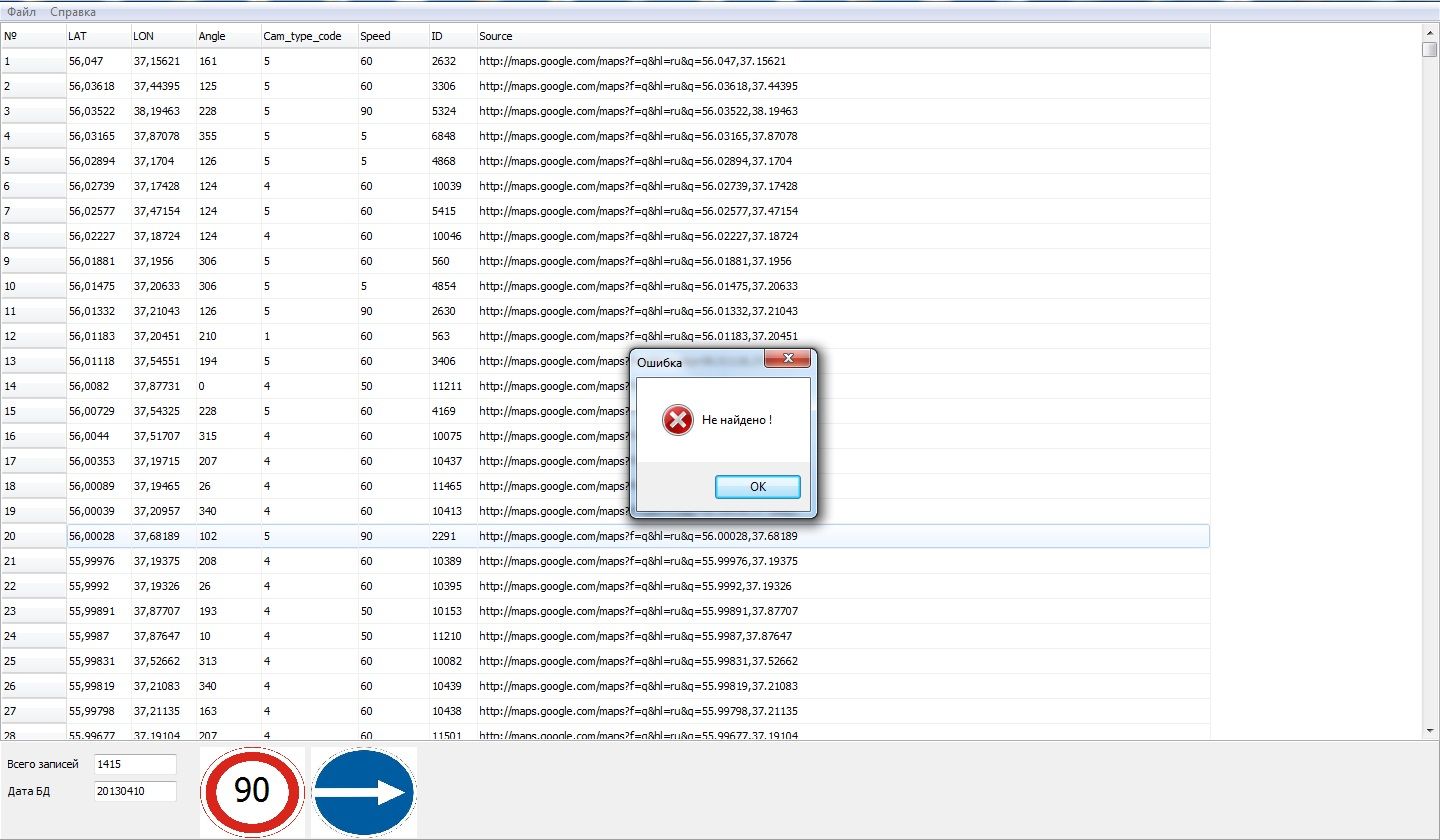
Task: Click ID cell 10046
Action: coord(452,236)
